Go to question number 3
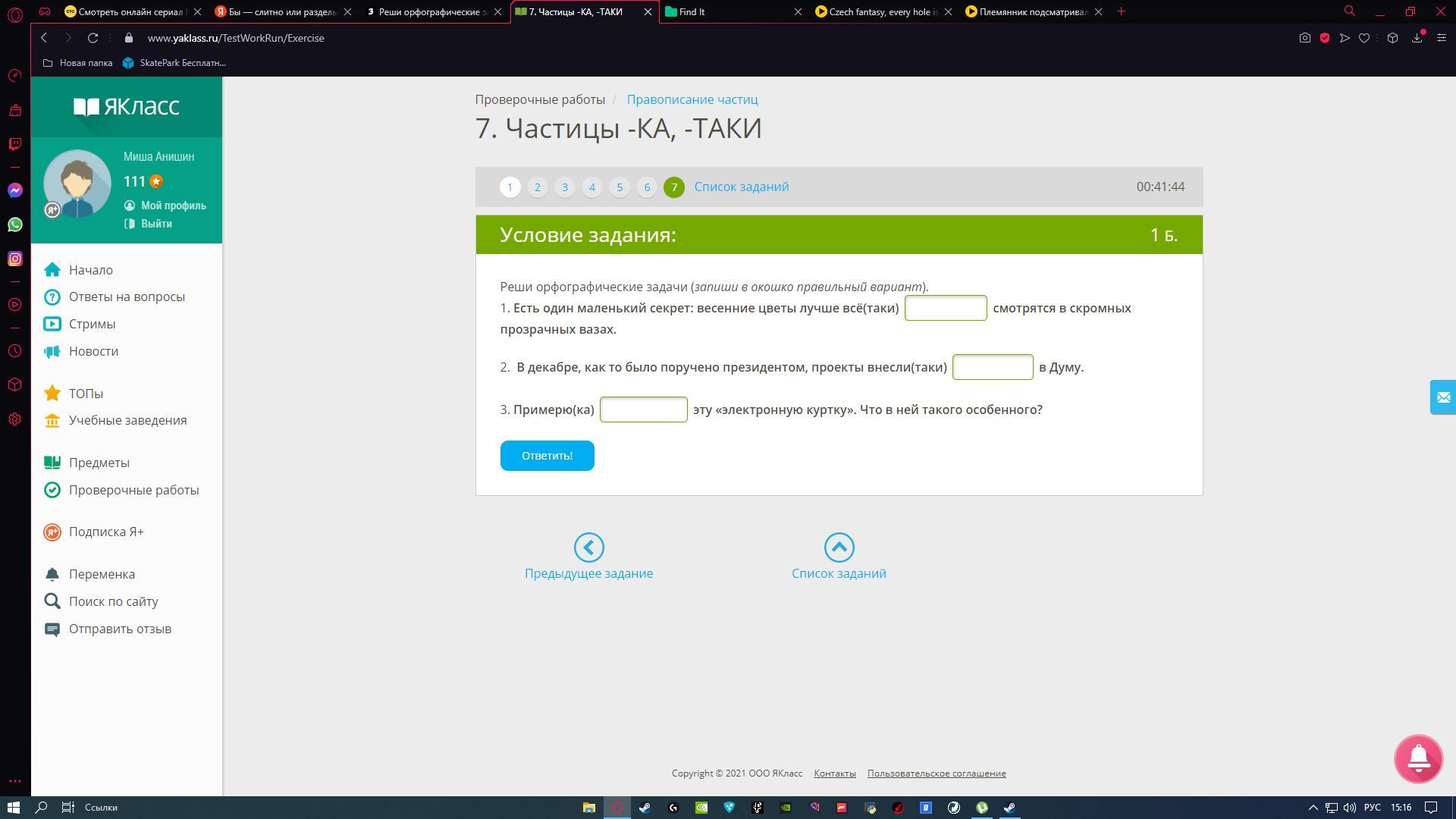This screenshot has width=1456, height=819. [x=564, y=187]
